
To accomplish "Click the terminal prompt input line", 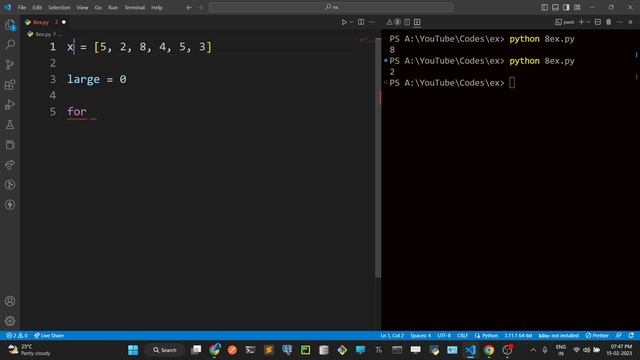I will click(x=452, y=83).
